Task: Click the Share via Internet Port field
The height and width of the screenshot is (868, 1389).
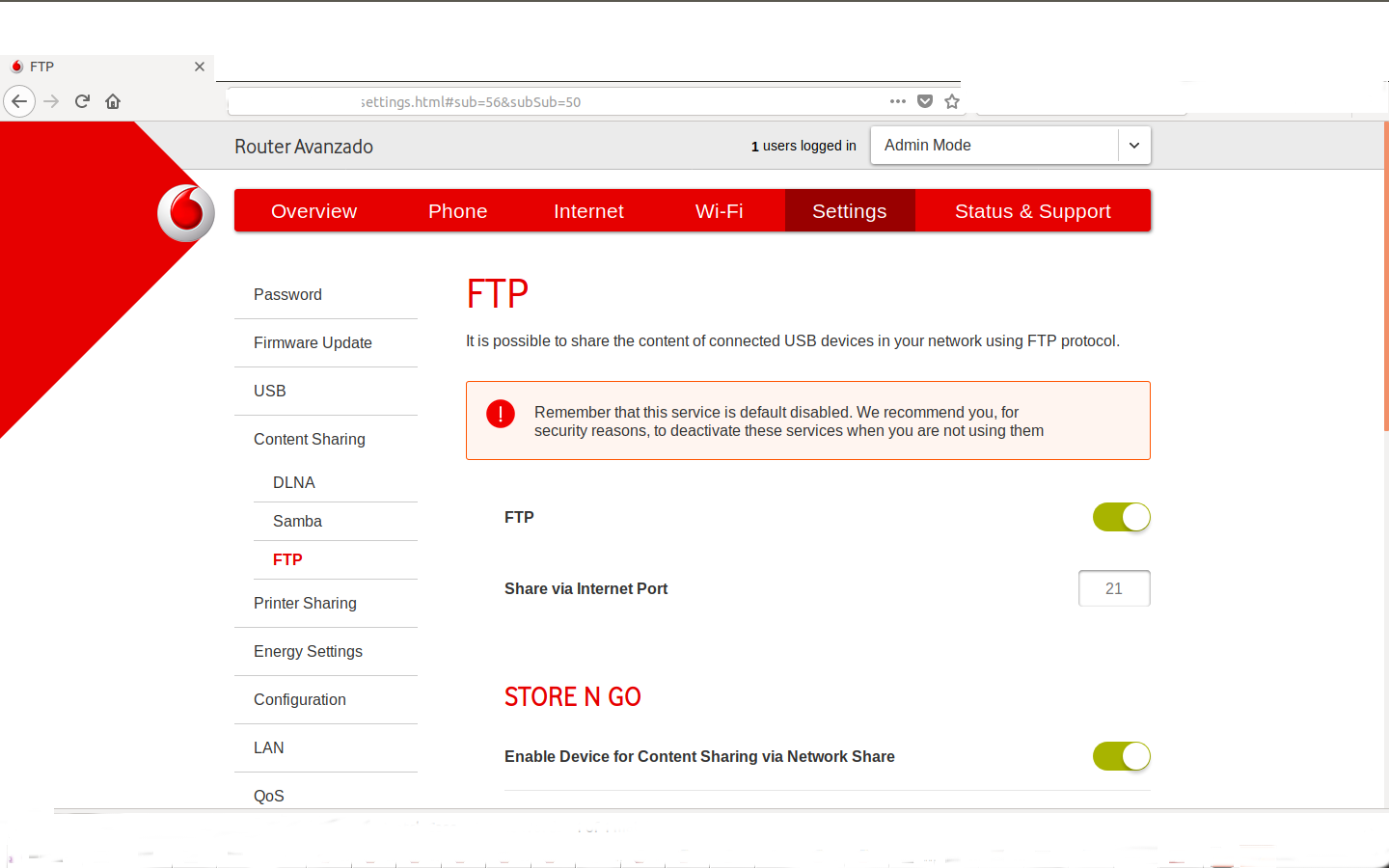Action: (x=1113, y=588)
